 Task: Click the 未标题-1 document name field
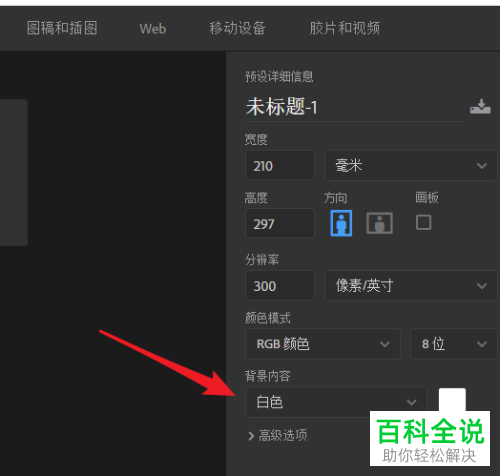coord(355,107)
